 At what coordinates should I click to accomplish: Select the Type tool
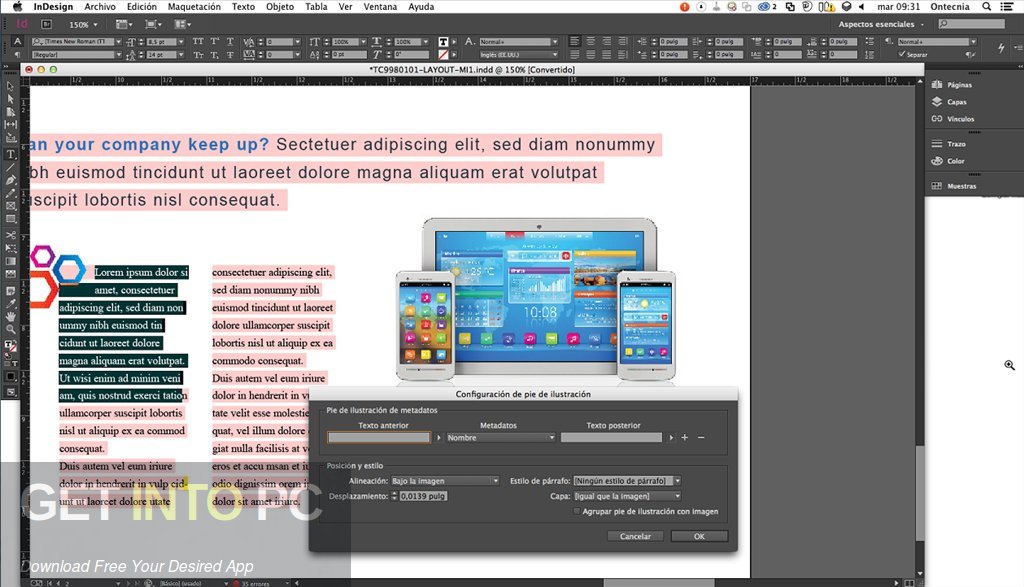click(10, 154)
